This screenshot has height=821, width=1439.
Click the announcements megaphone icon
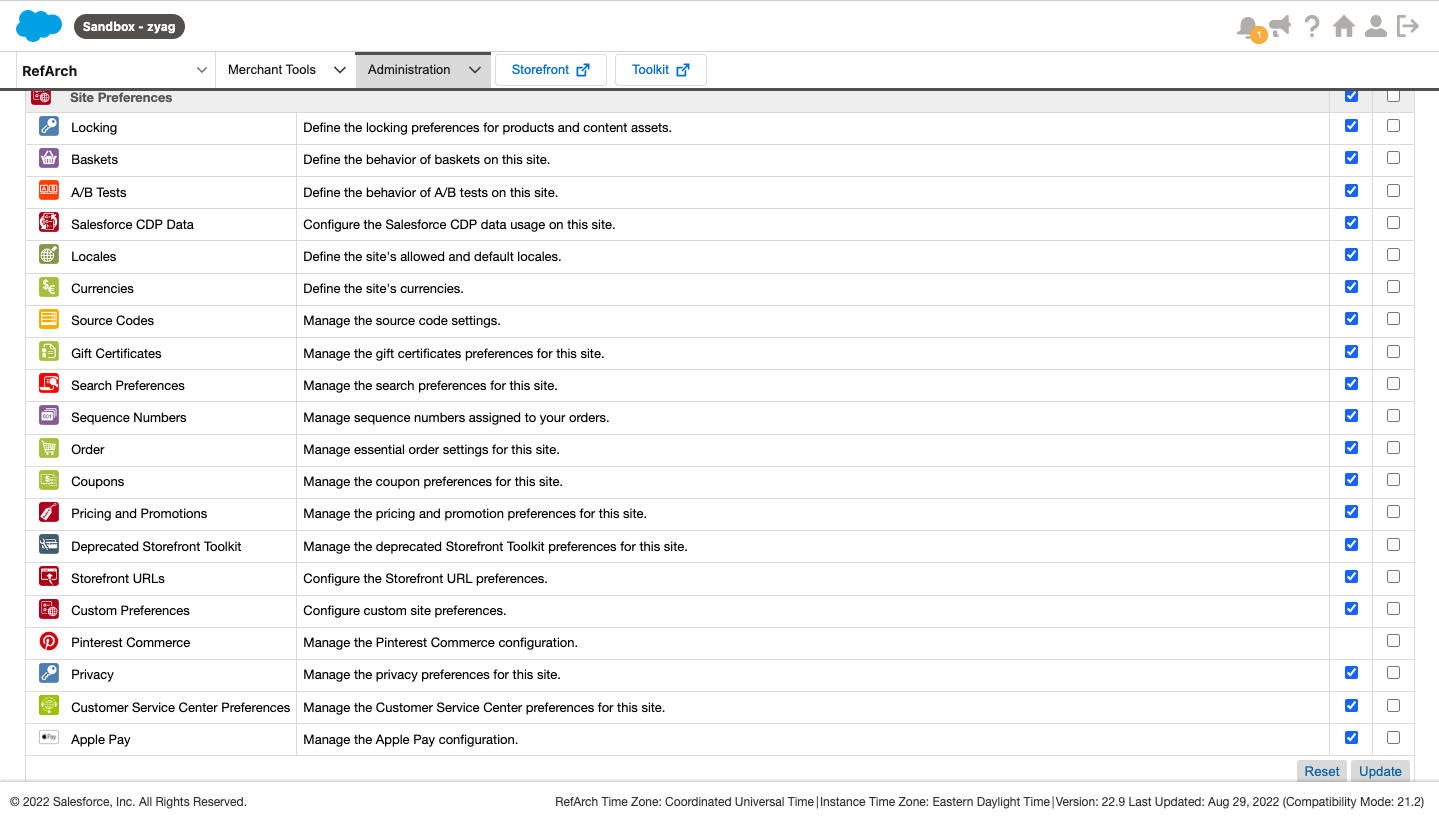coord(1280,27)
